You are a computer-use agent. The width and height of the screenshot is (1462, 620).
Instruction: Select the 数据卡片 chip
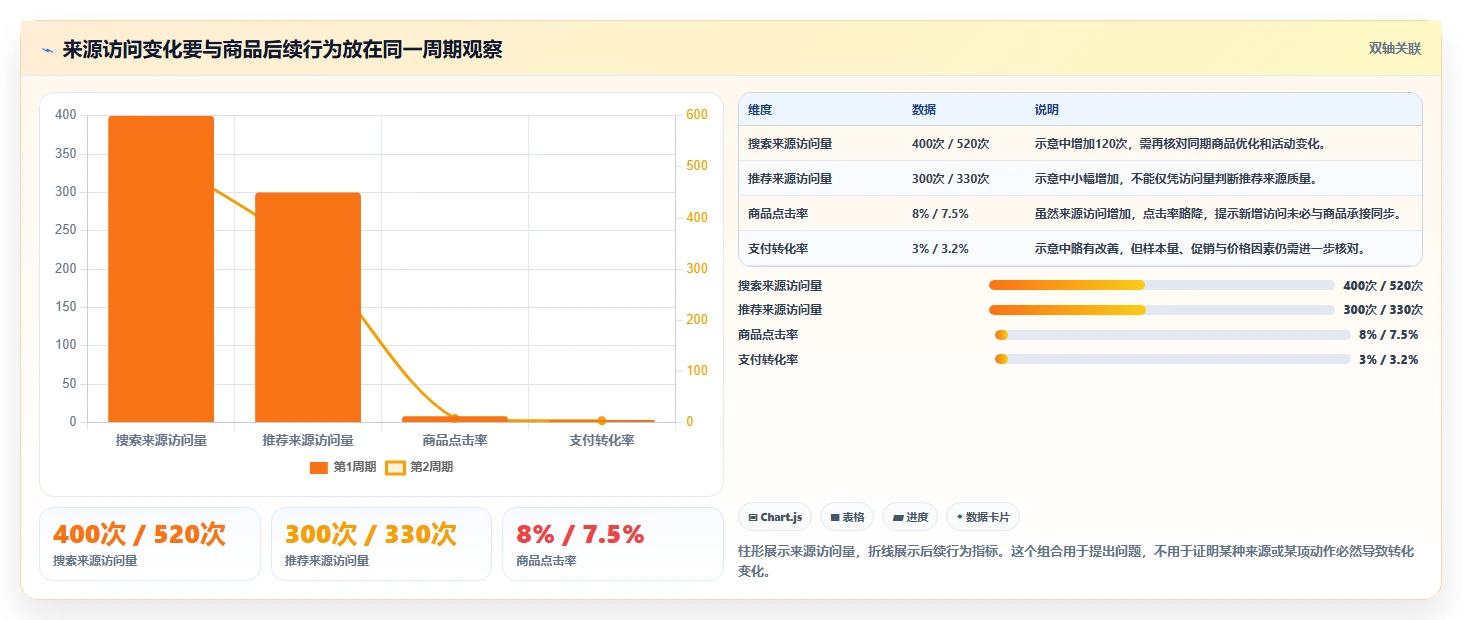(x=983, y=517)
